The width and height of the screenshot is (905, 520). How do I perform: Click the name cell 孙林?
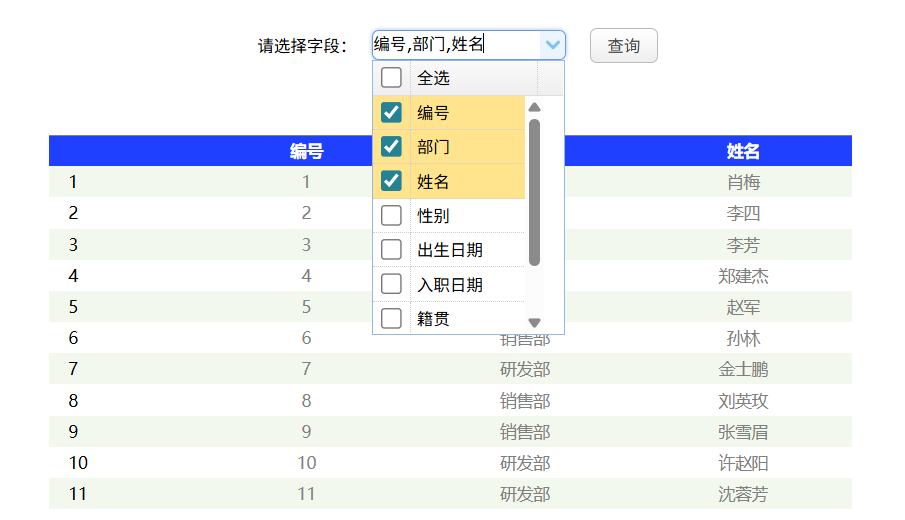point(743,338)
